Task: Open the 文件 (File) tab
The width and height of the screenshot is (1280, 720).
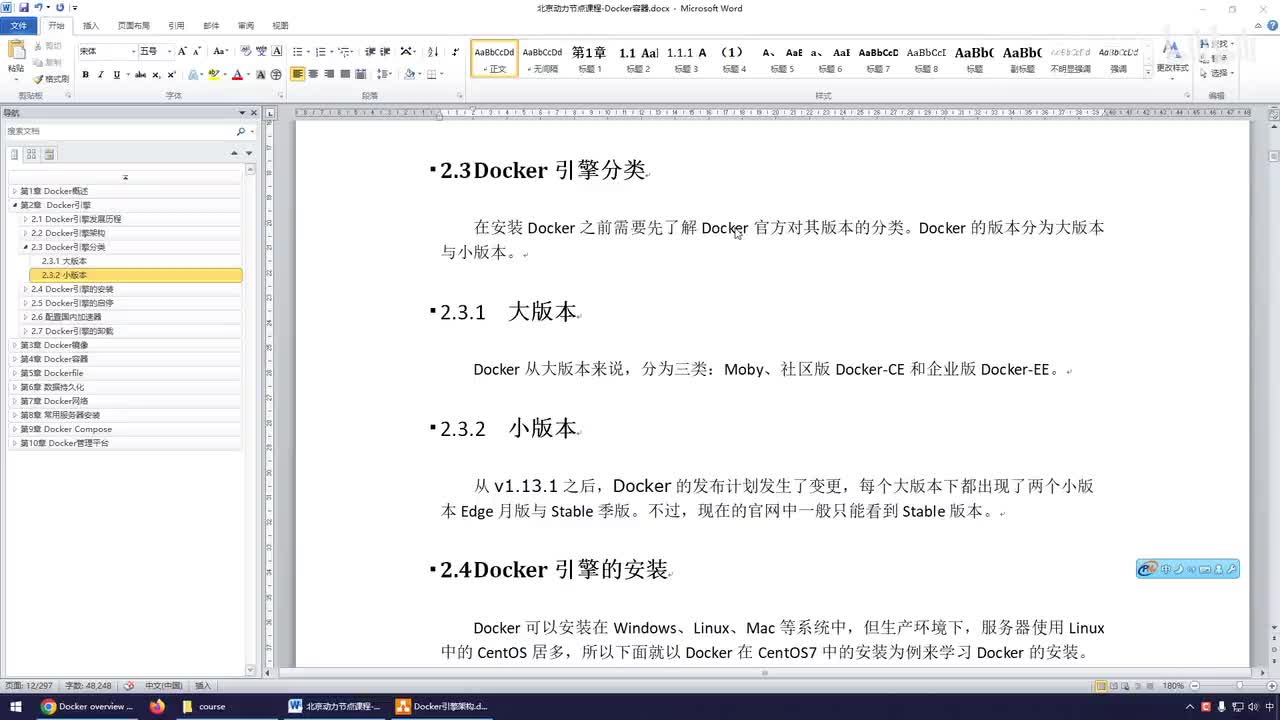Action: [19, 26]
